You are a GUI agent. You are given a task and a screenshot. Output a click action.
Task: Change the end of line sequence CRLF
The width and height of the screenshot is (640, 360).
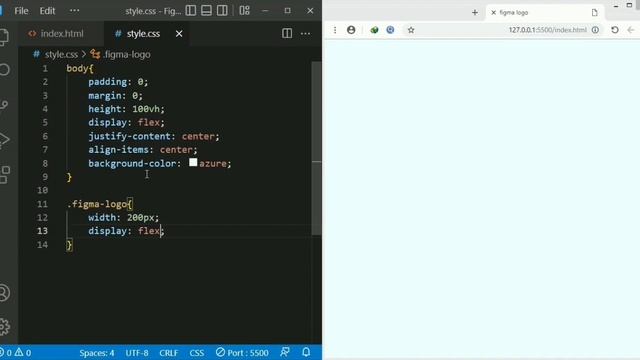169,353
